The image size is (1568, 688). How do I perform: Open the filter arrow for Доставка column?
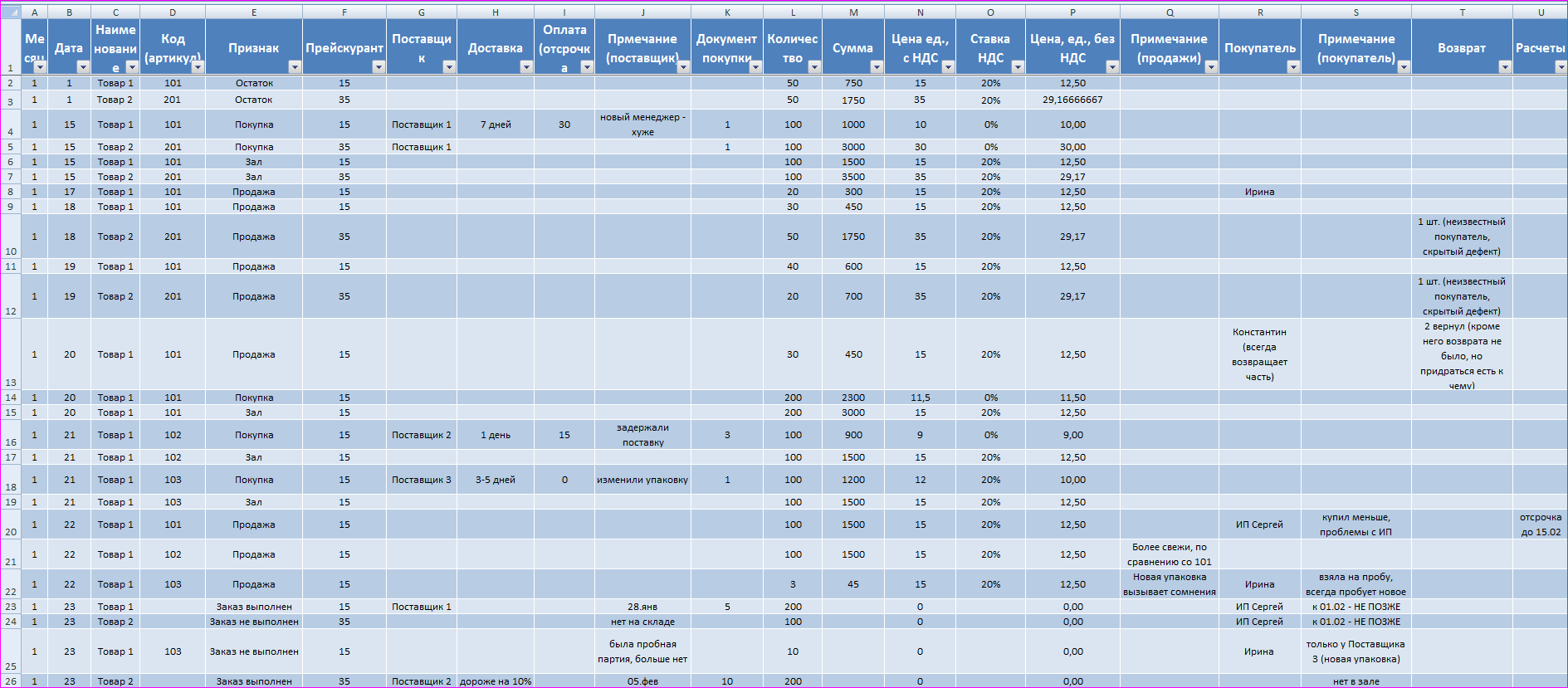point(525,67)
